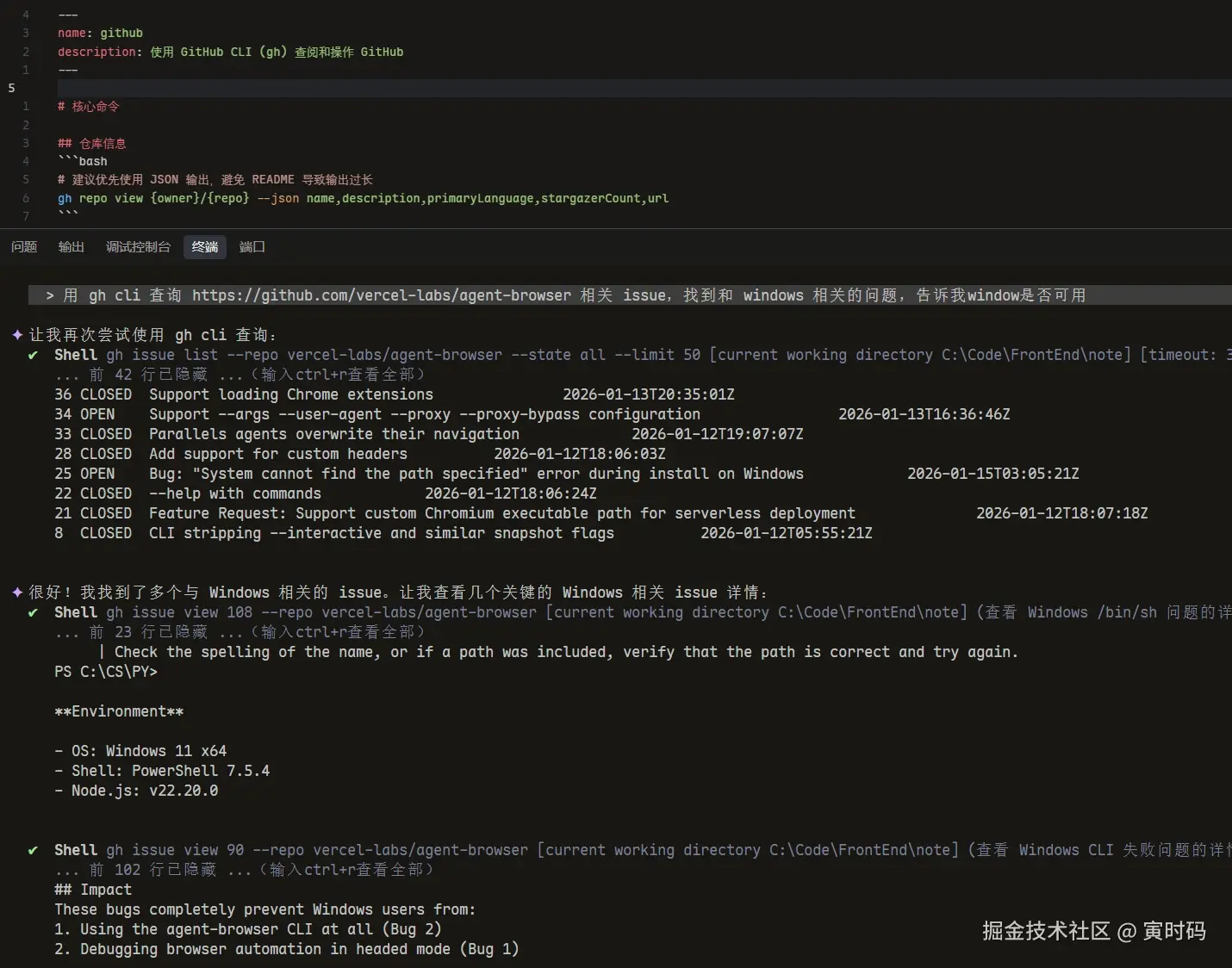Open the 端口 panel tab
The image size is (1232, 968).
point(252,247)
